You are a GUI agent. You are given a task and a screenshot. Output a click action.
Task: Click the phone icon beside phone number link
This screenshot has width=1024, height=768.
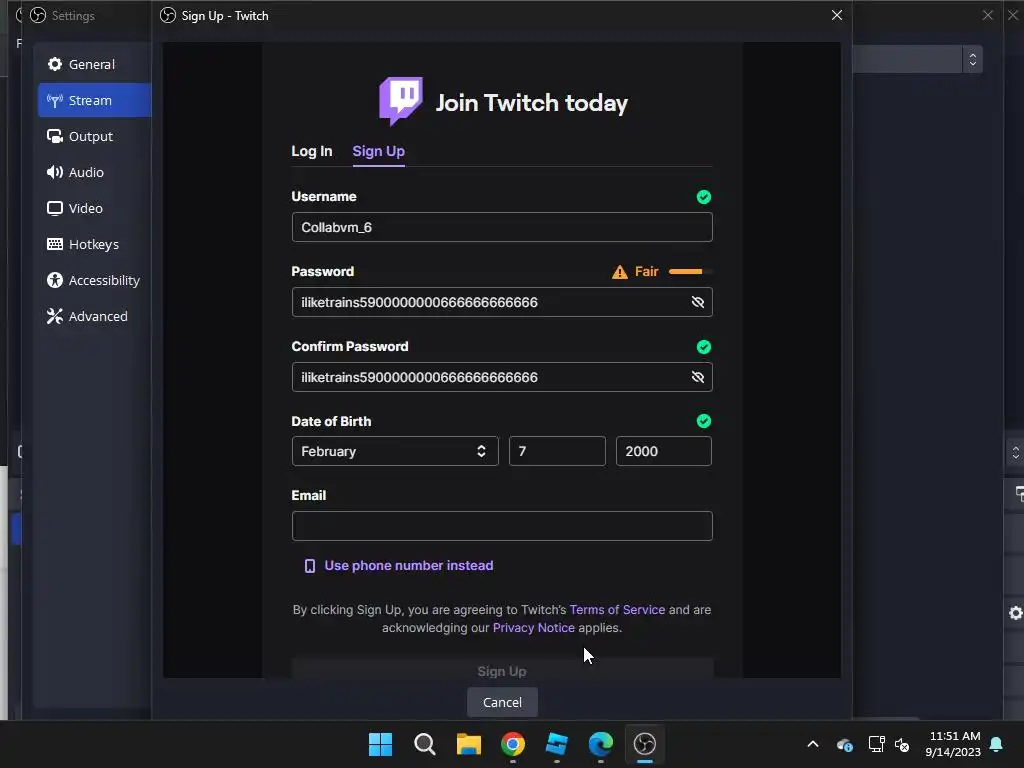(x=310, y=566)
